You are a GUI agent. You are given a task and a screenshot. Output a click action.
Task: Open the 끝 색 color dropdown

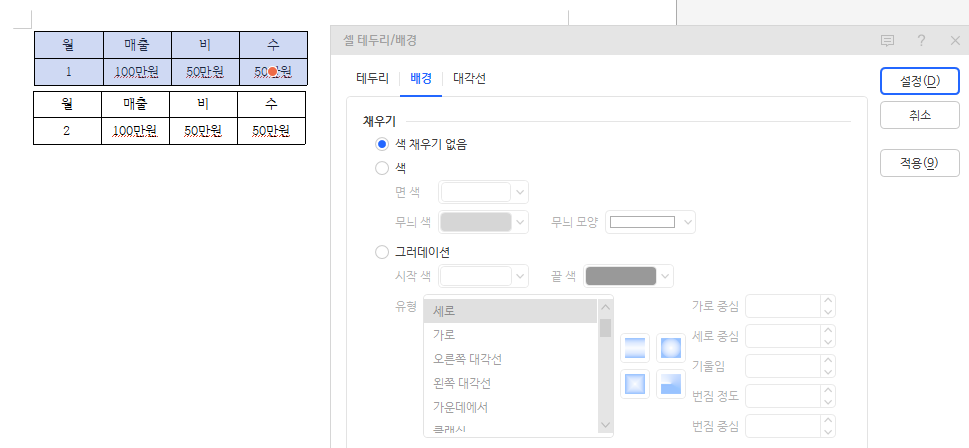[666, 276]
